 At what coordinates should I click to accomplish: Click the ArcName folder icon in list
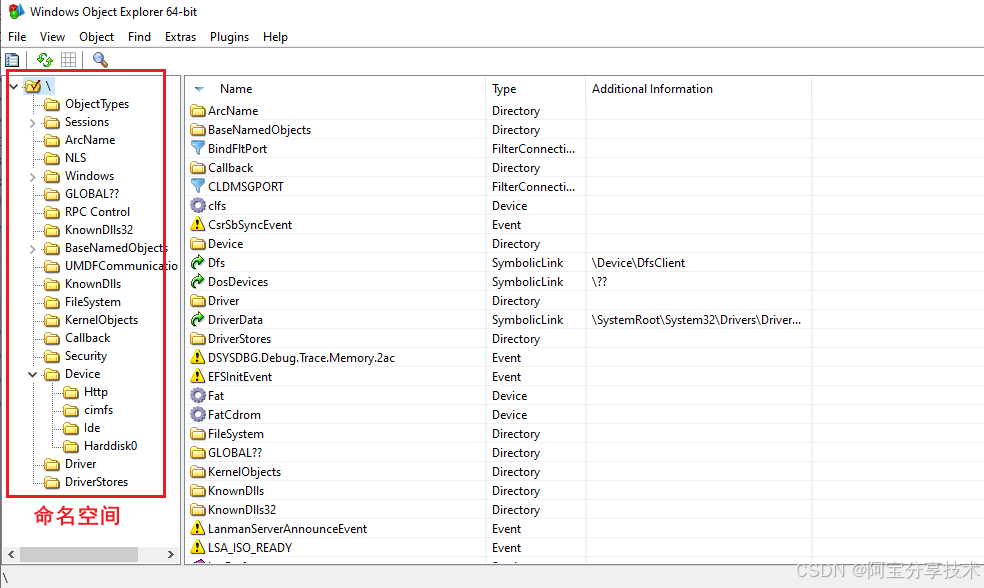coord(198,111)
